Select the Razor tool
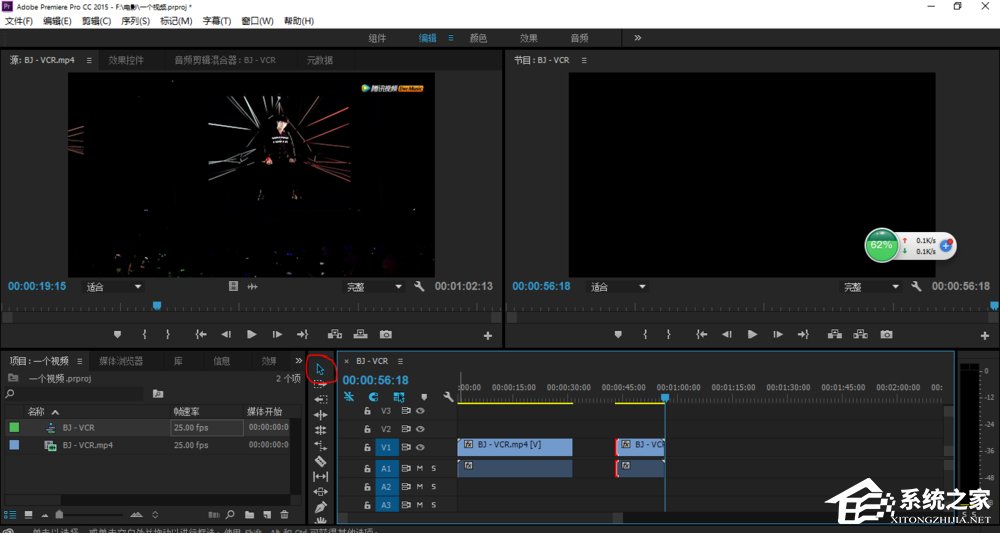Screen dimensions: 1000x533 [x=320, y=461]
